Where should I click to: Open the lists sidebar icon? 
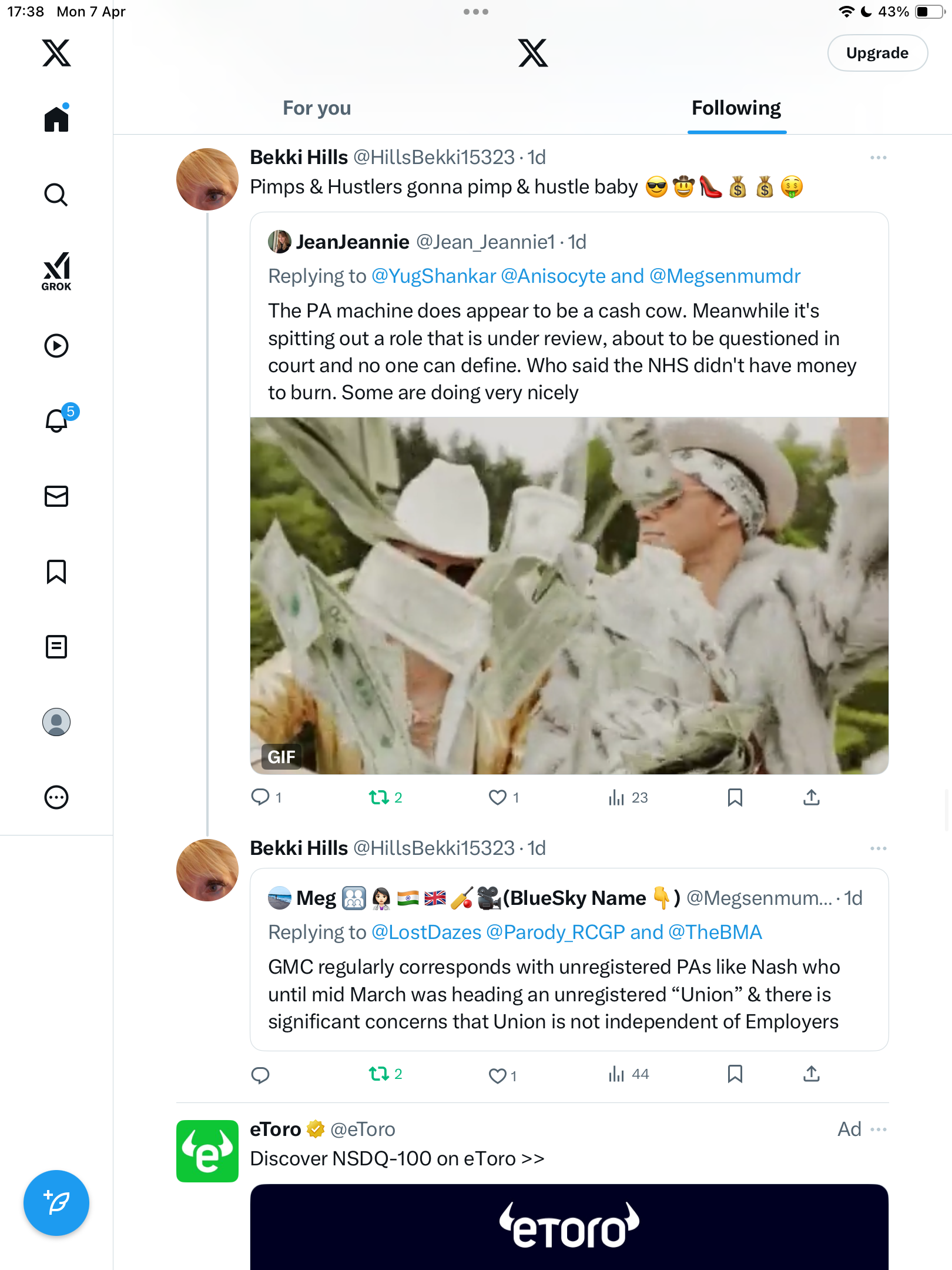click(56, 647)
